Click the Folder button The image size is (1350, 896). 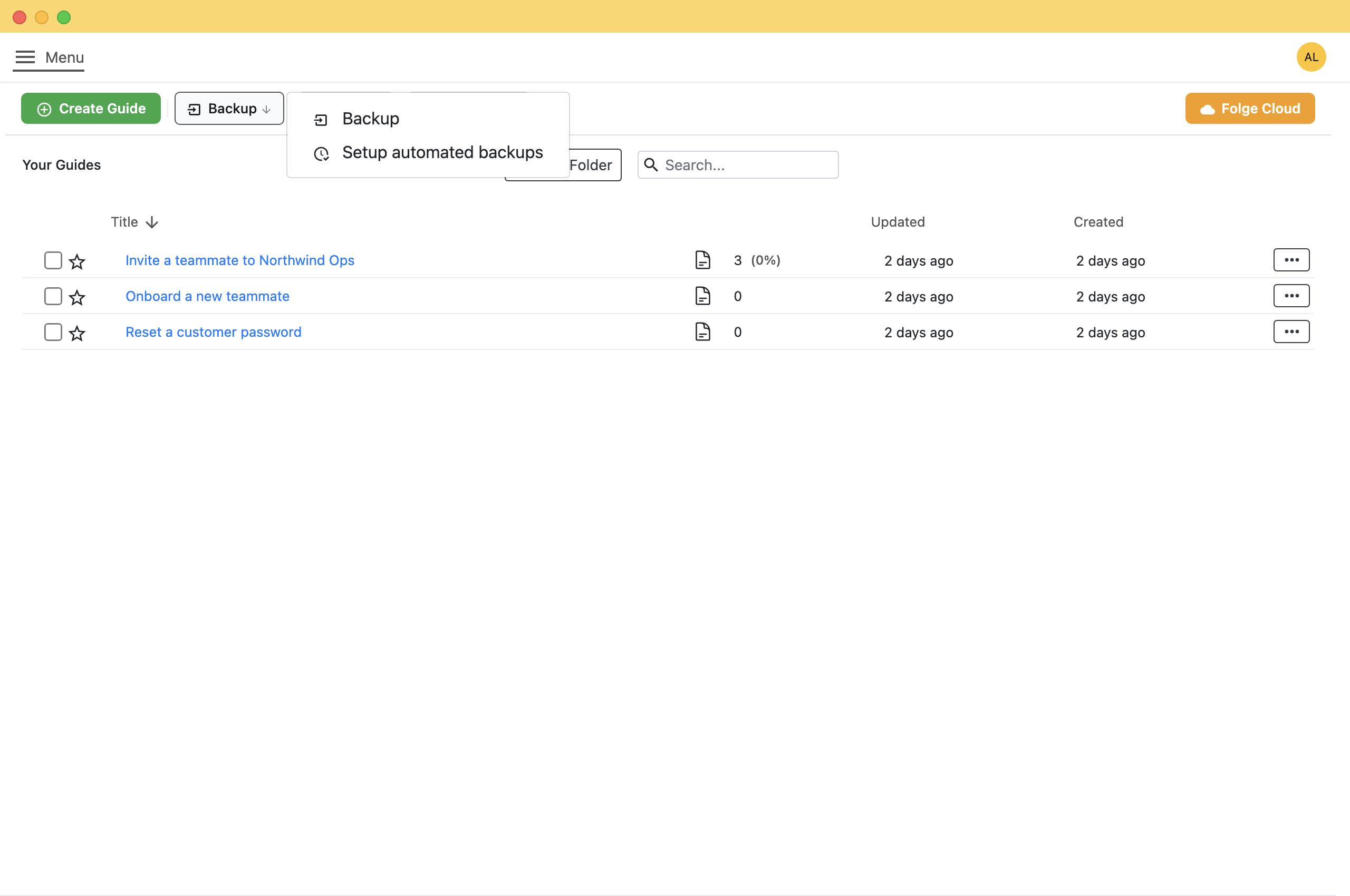[595, 165]
